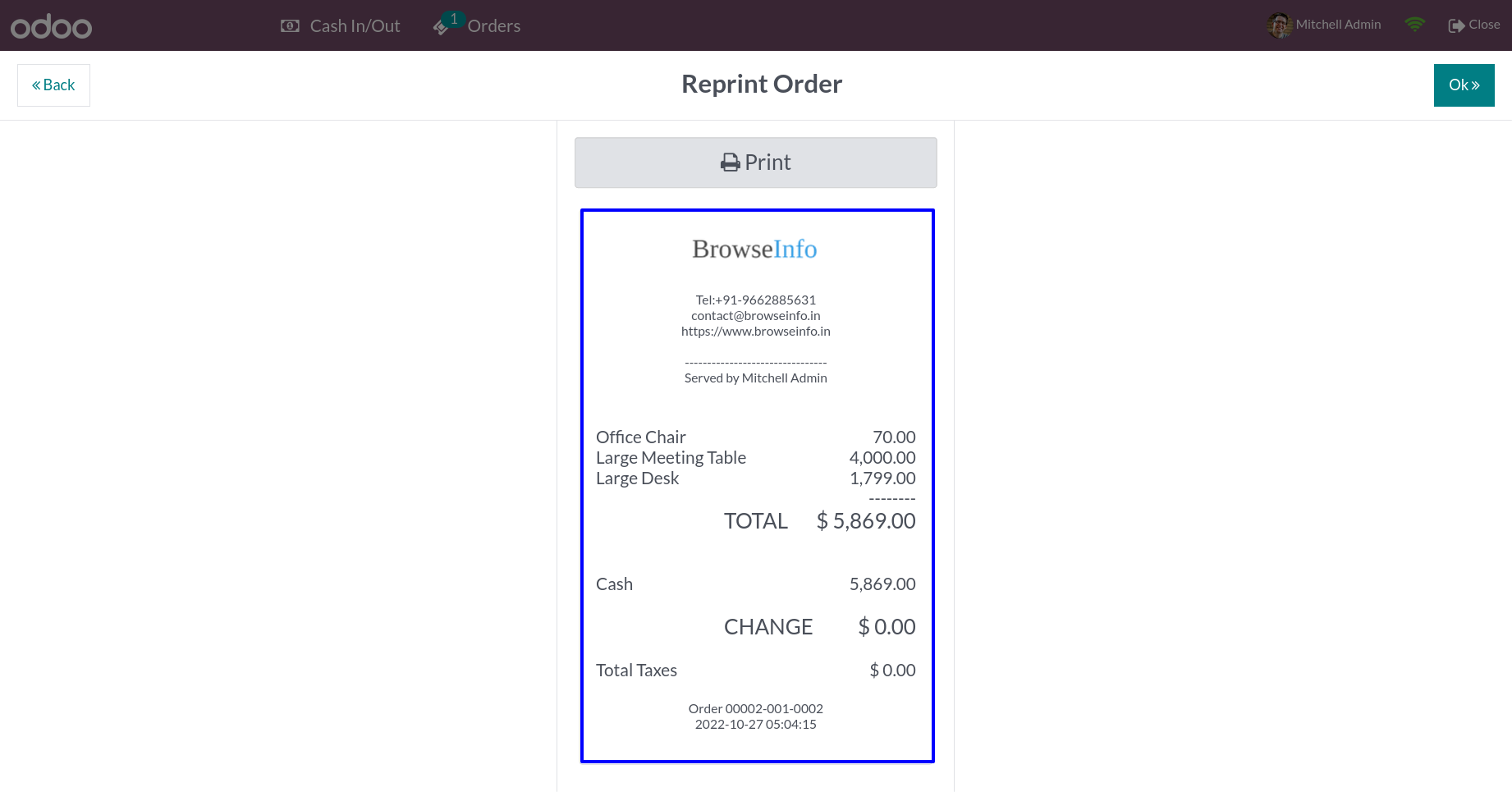Print the receipt
The height and width of the screenshot is (792, 1512).
[x=755, y=163]
